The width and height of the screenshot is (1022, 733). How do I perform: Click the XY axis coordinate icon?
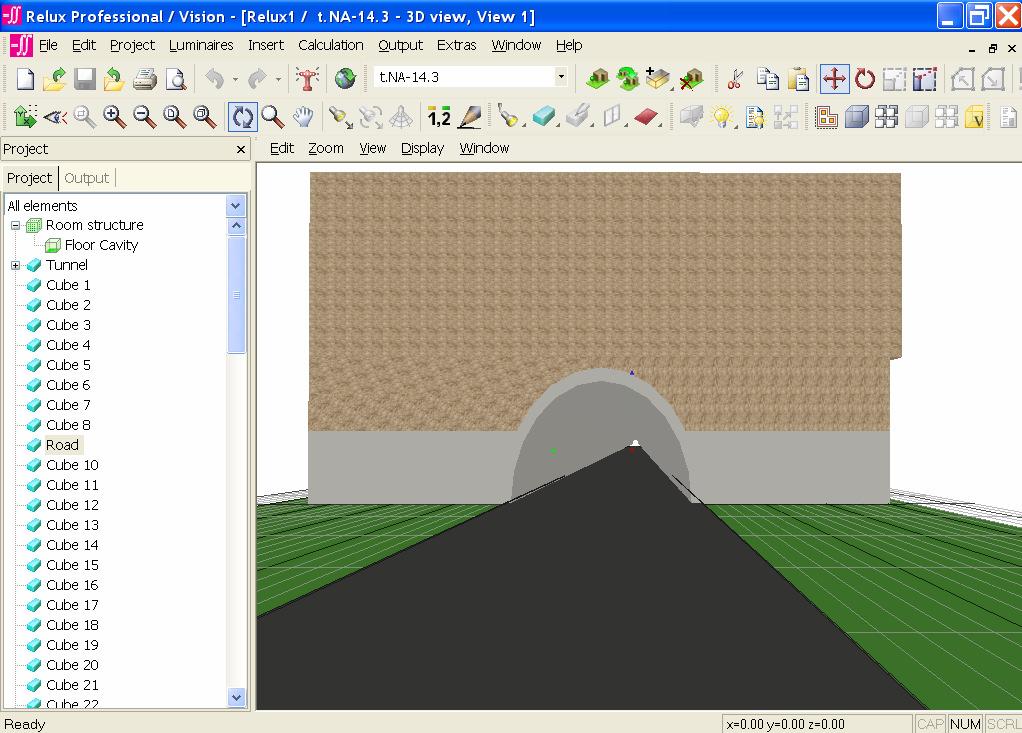(x=25, y=117)
